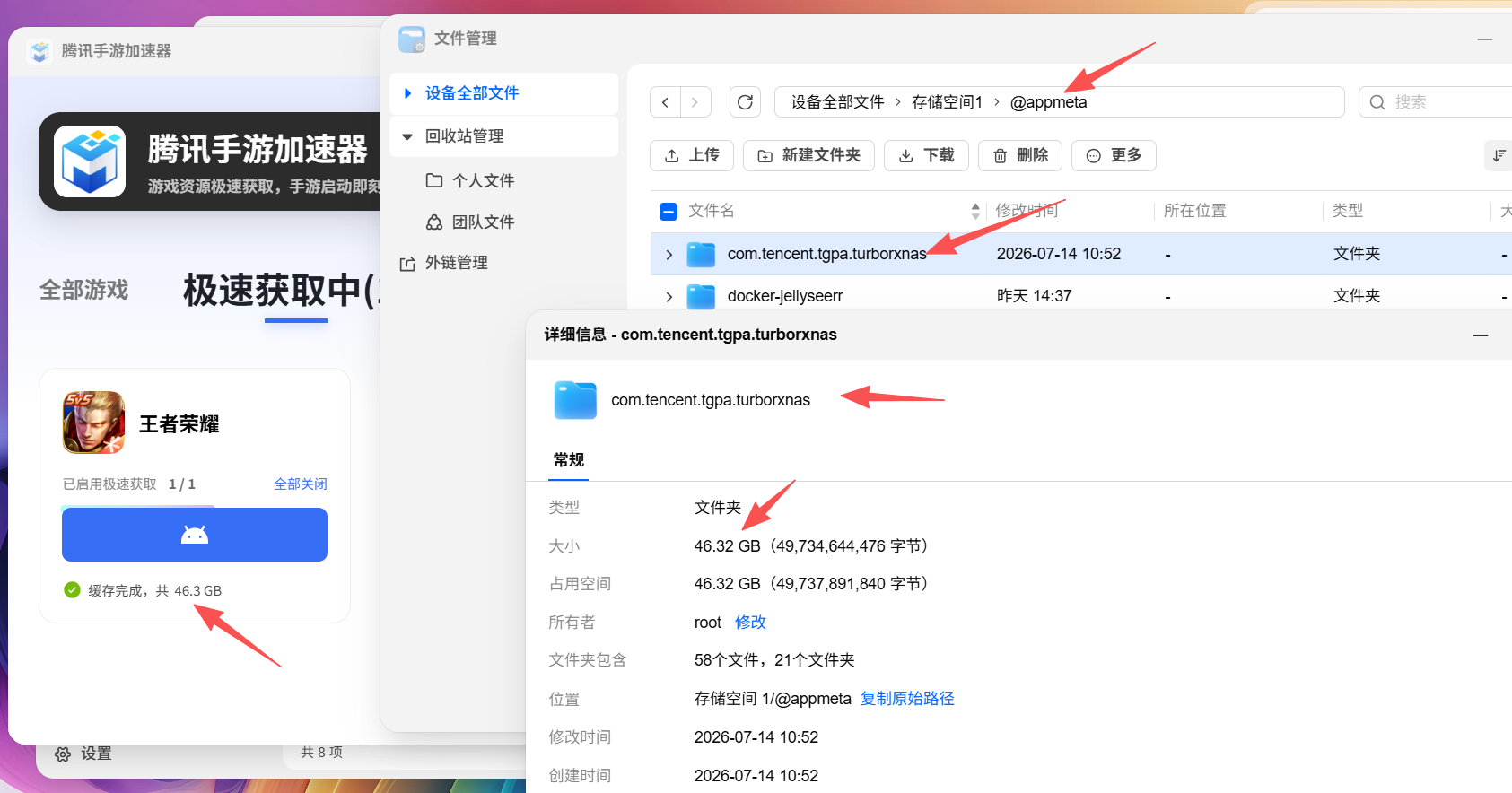Viewport: 1512px width, 793px height.
Task: Expand the docker-jellyseerr folder row
Action: [669, 297]
